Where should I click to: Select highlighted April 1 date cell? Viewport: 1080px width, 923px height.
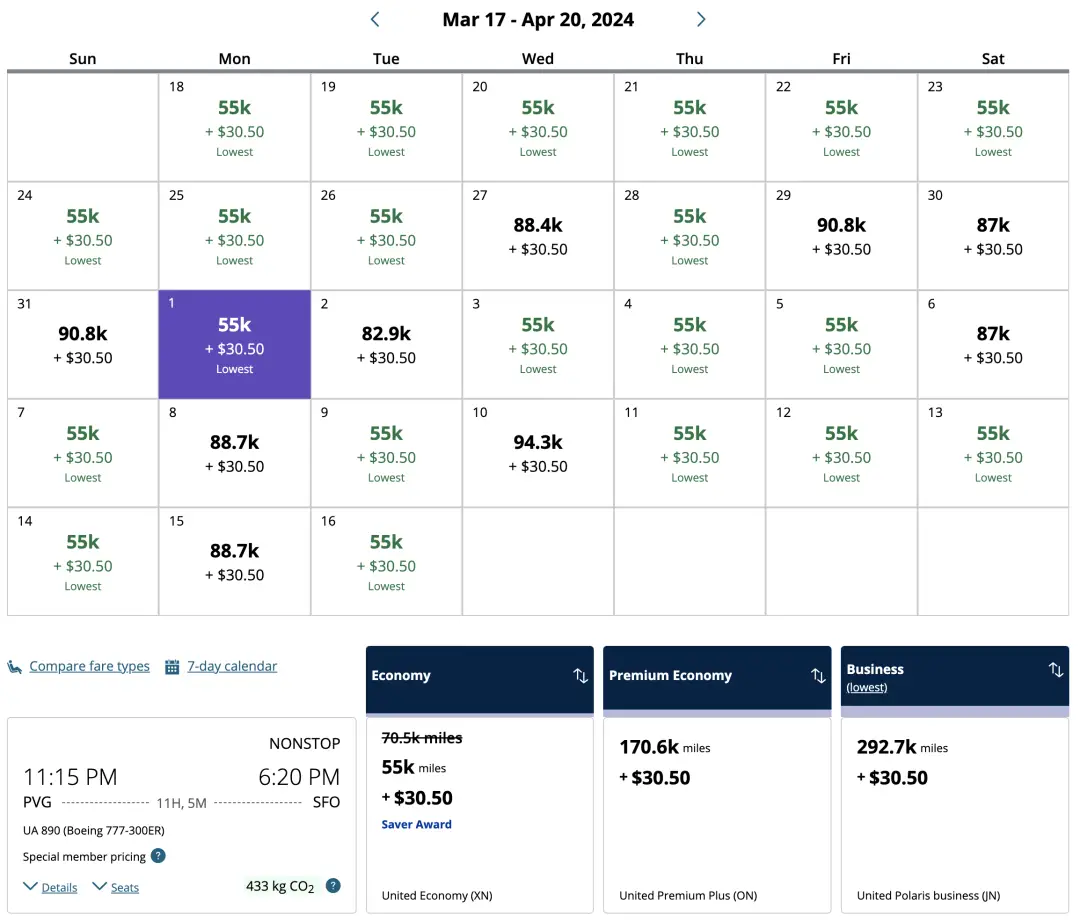click(235, 344)
